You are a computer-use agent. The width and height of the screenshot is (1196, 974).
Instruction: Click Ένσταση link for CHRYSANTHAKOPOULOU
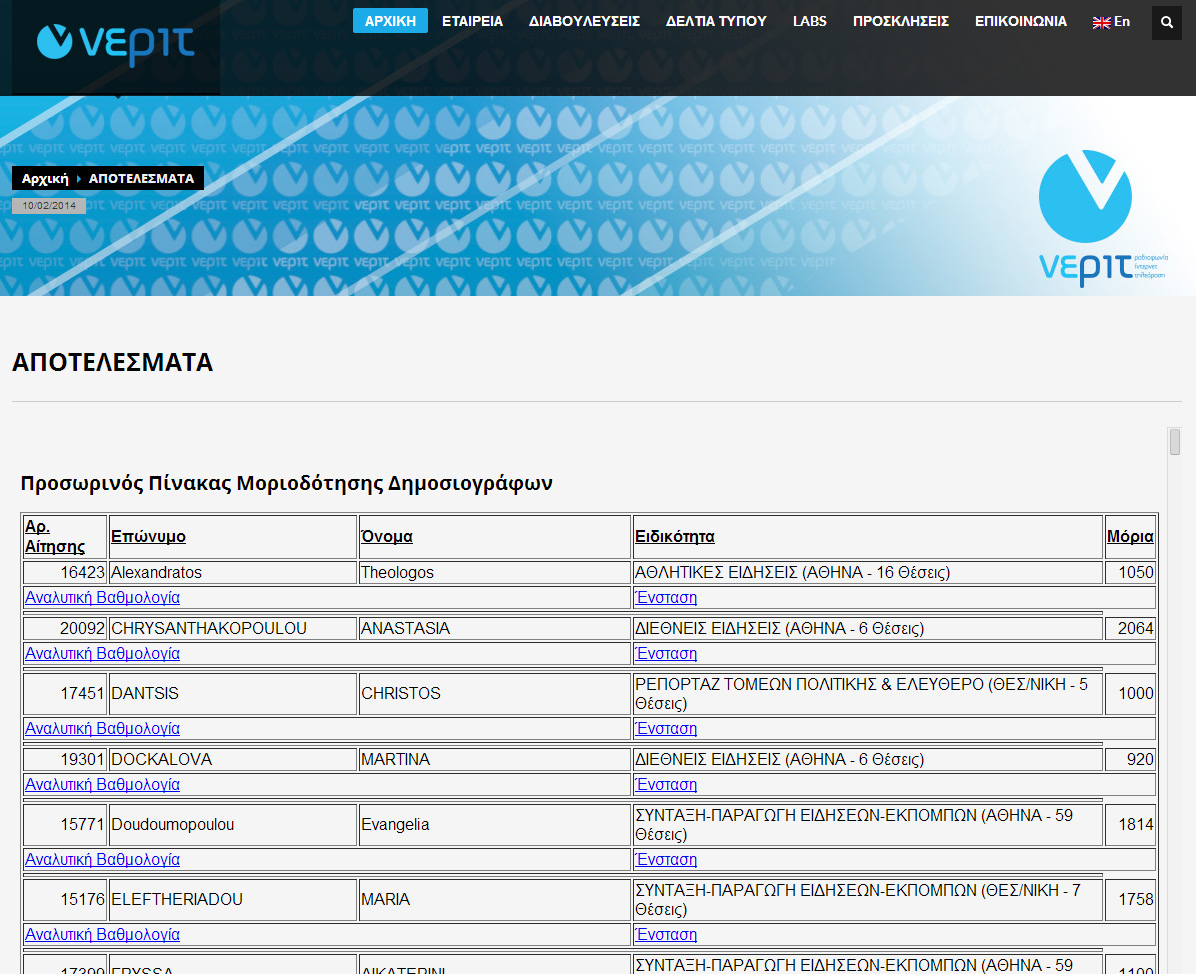666,654
